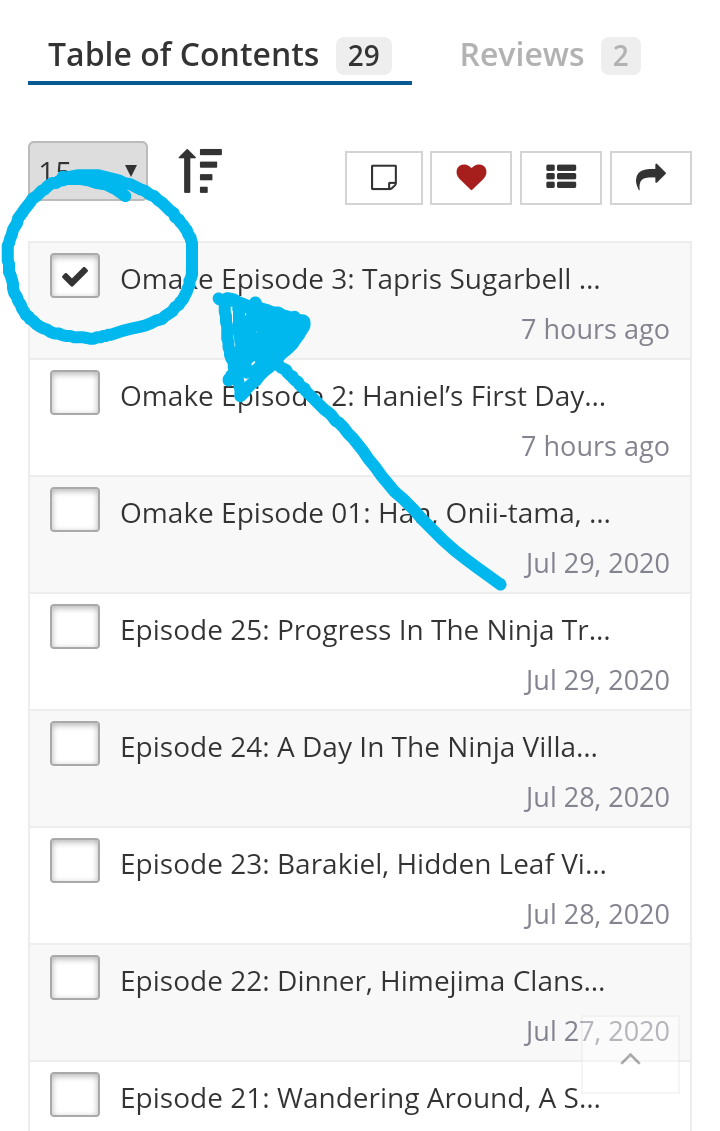Click the sort order icon
The width and height of the screenshot is (720, 1131).
pos(200,171)
